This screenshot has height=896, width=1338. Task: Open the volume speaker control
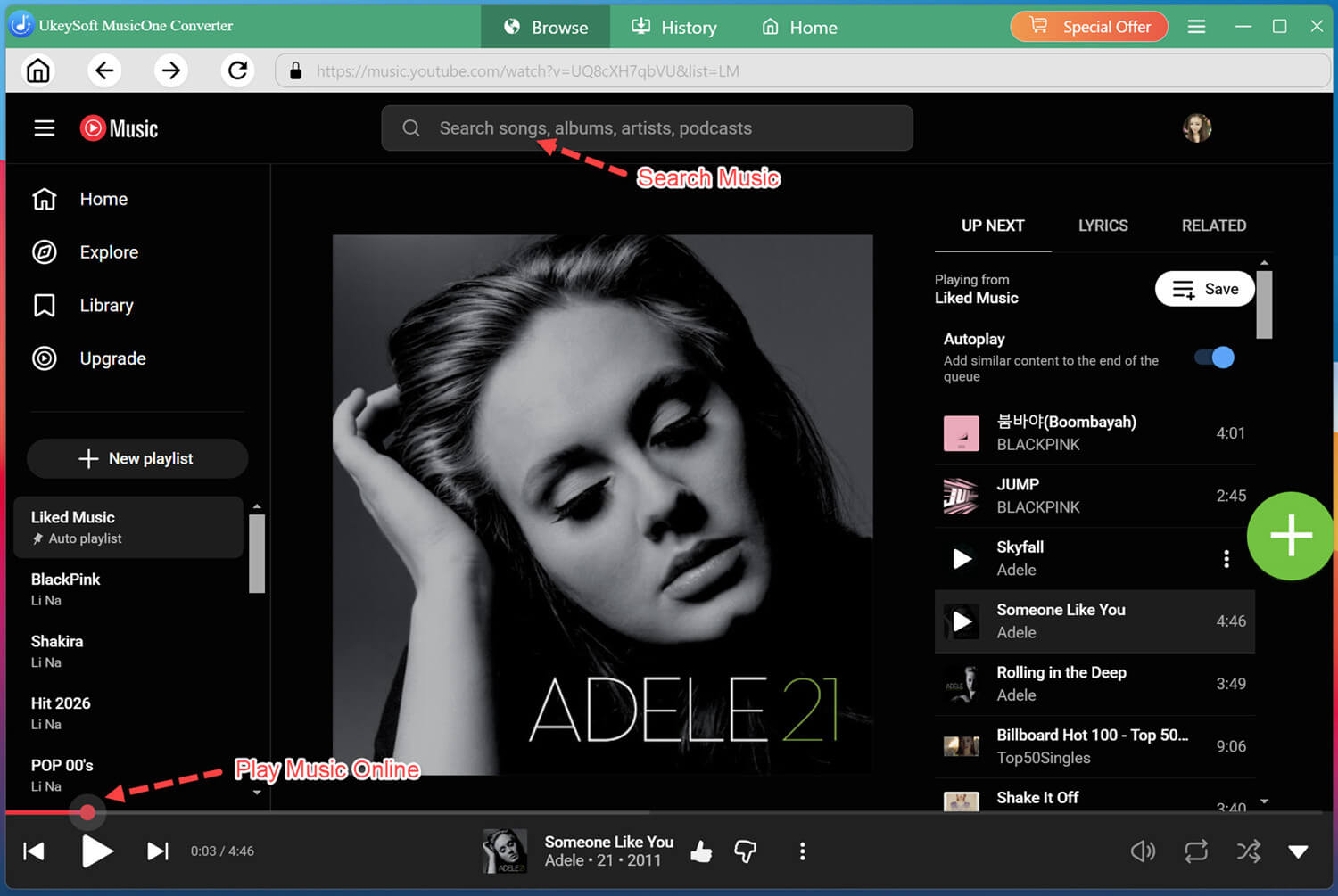pos(1143,851)
